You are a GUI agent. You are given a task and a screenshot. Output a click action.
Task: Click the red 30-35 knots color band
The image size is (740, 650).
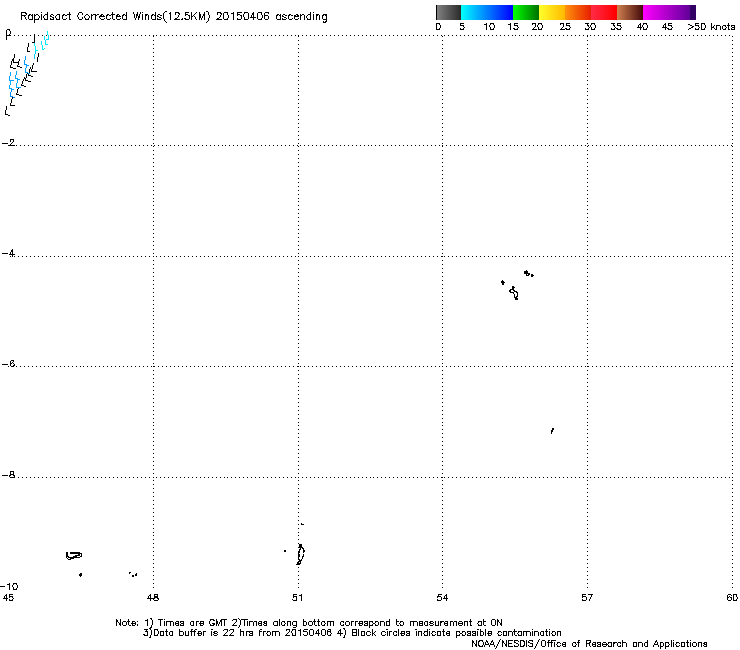(x=604, y=12)
